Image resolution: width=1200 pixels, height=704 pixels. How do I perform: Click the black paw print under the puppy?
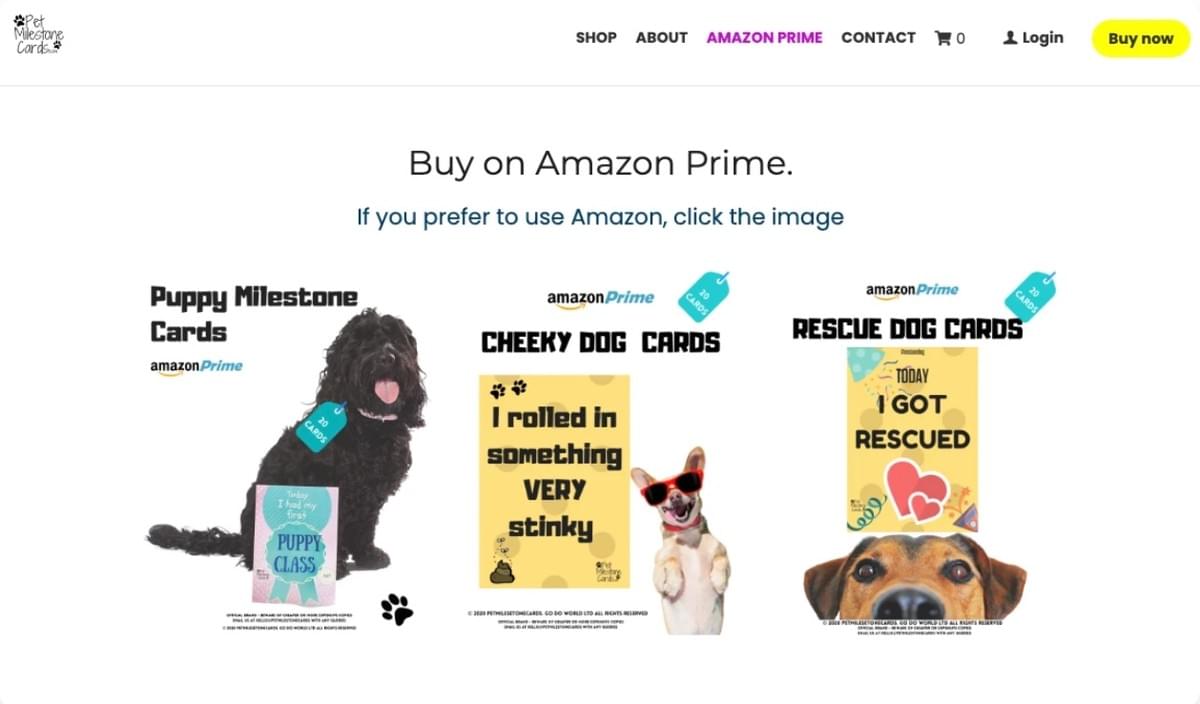point(397,608)
